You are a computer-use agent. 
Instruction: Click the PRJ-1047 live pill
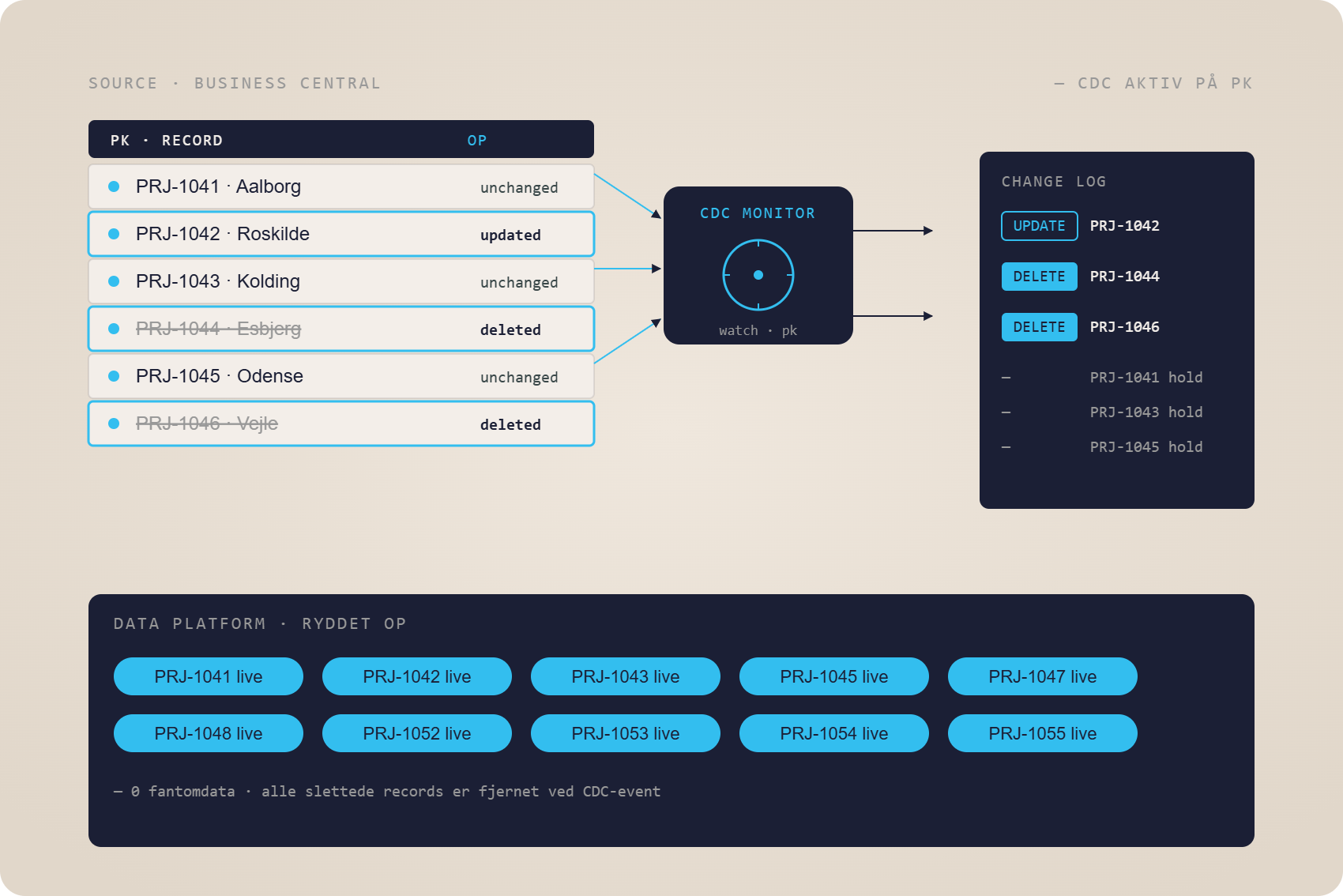click(1043, 676)
